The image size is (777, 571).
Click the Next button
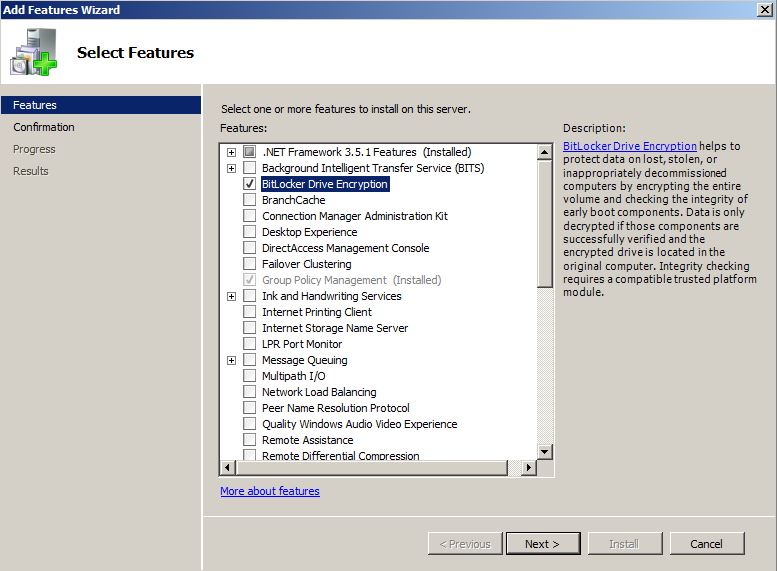[543, 544]
